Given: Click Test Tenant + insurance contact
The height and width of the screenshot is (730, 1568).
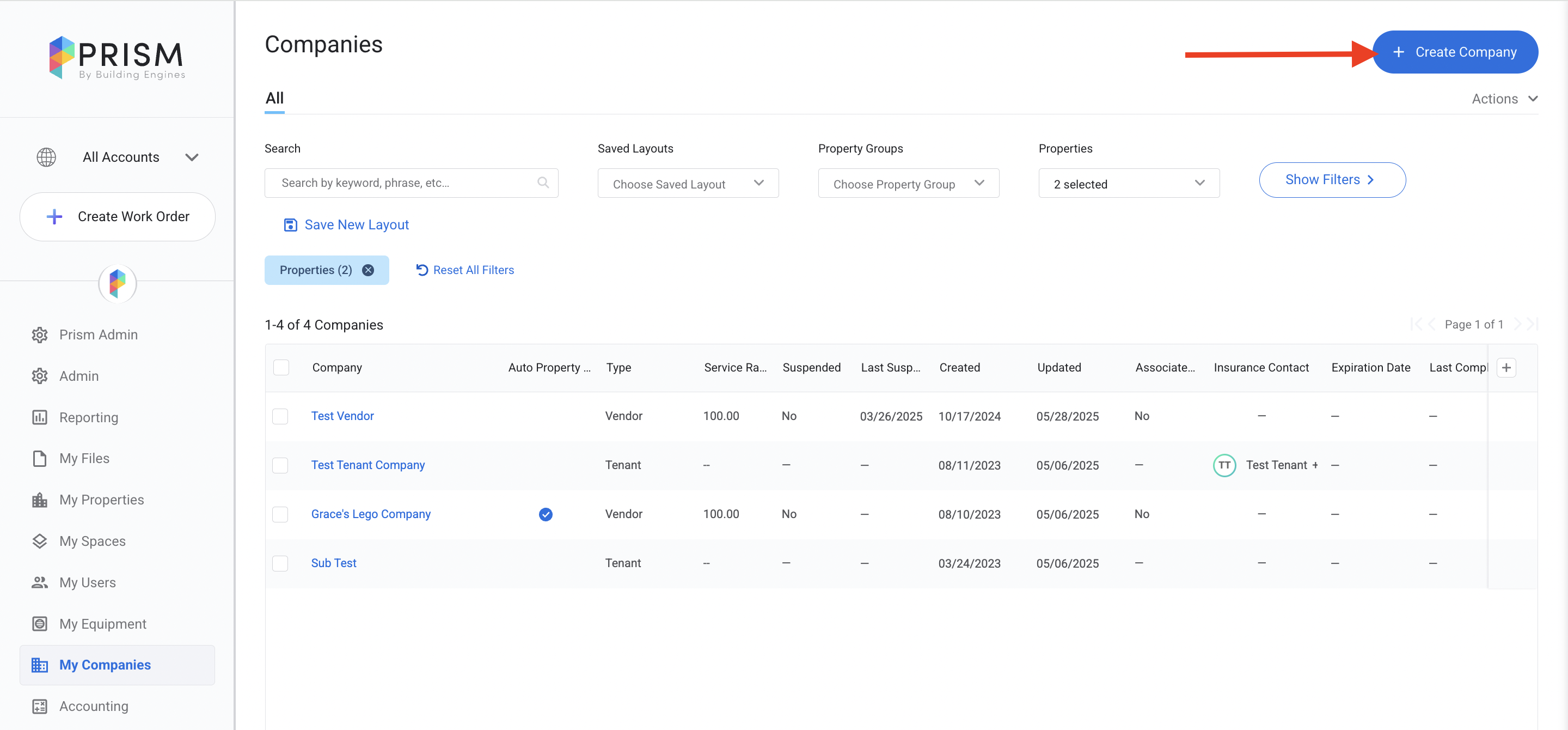Looking at the screenshot, I should tap(1281, 466).
